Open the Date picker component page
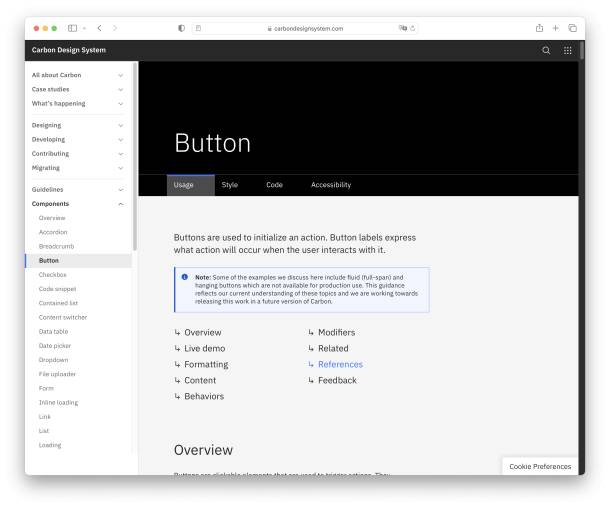This screenshot has height=508, width=610. point(55,346)
